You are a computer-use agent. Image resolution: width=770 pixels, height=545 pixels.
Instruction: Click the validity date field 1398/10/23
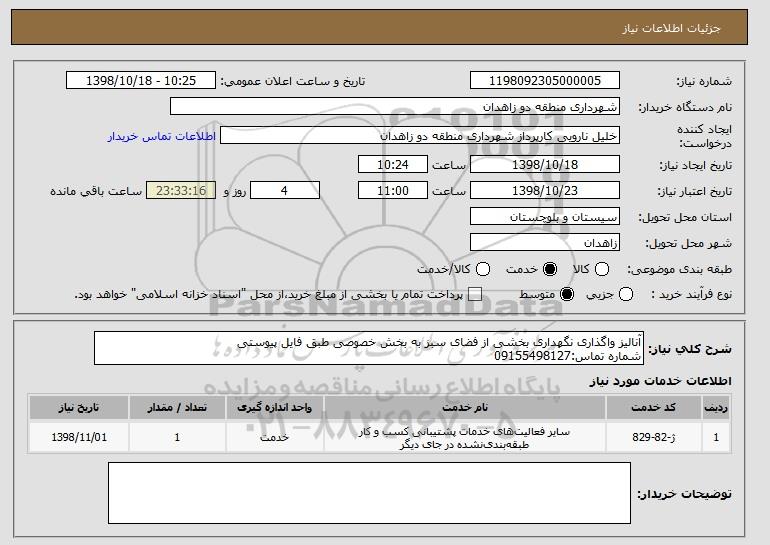[545, 191]
